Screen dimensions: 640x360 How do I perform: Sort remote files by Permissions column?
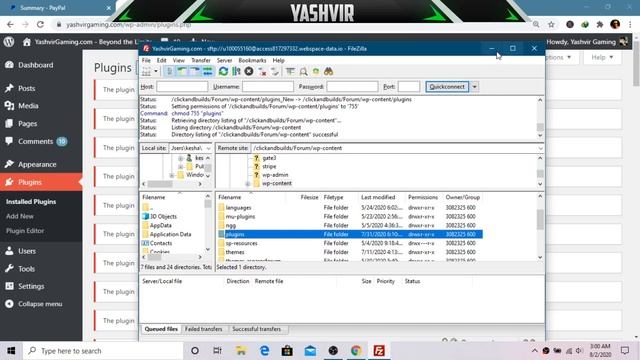pos(424,197)
